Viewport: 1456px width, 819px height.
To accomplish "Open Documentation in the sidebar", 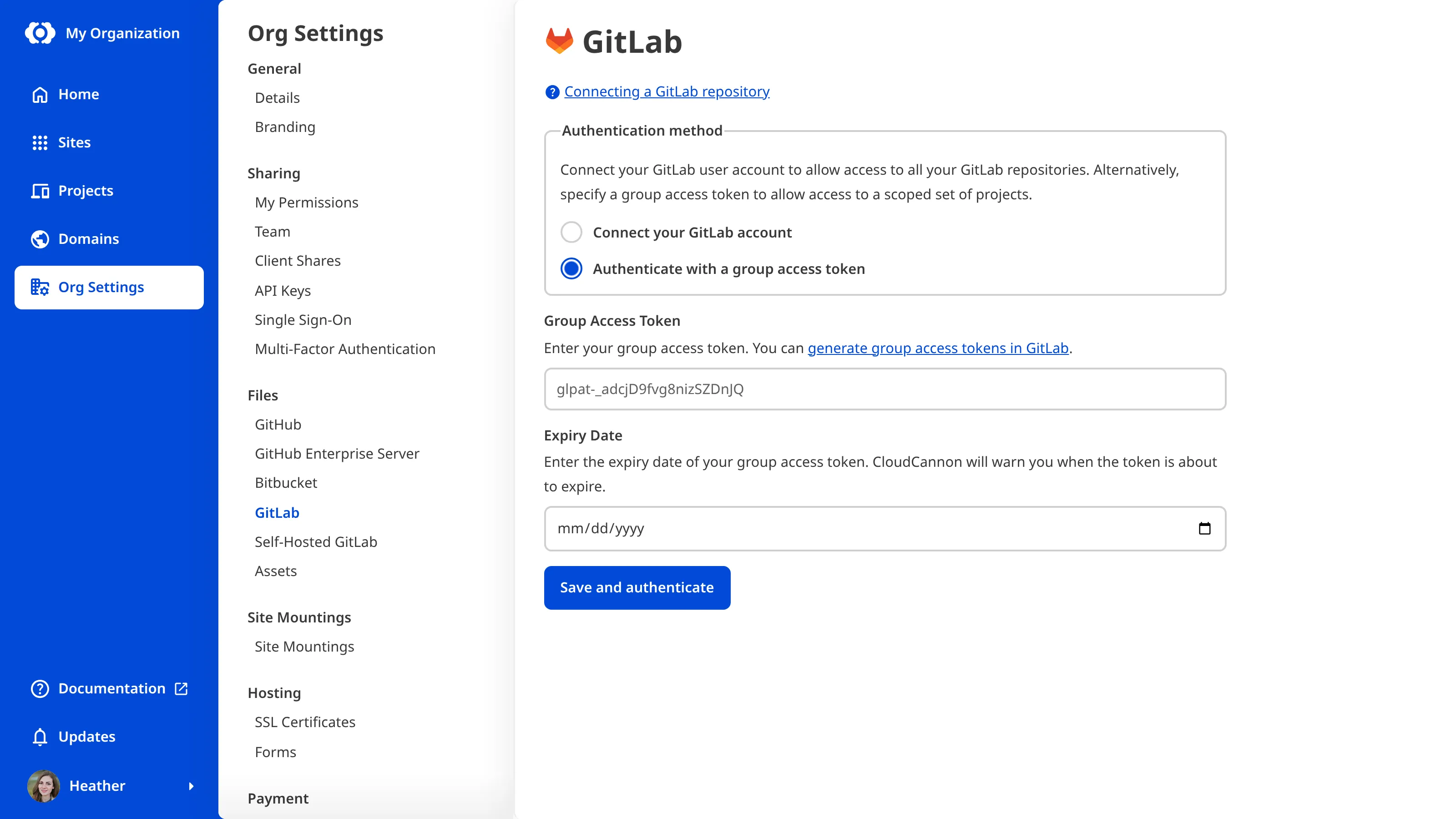I will coord(109,688).
